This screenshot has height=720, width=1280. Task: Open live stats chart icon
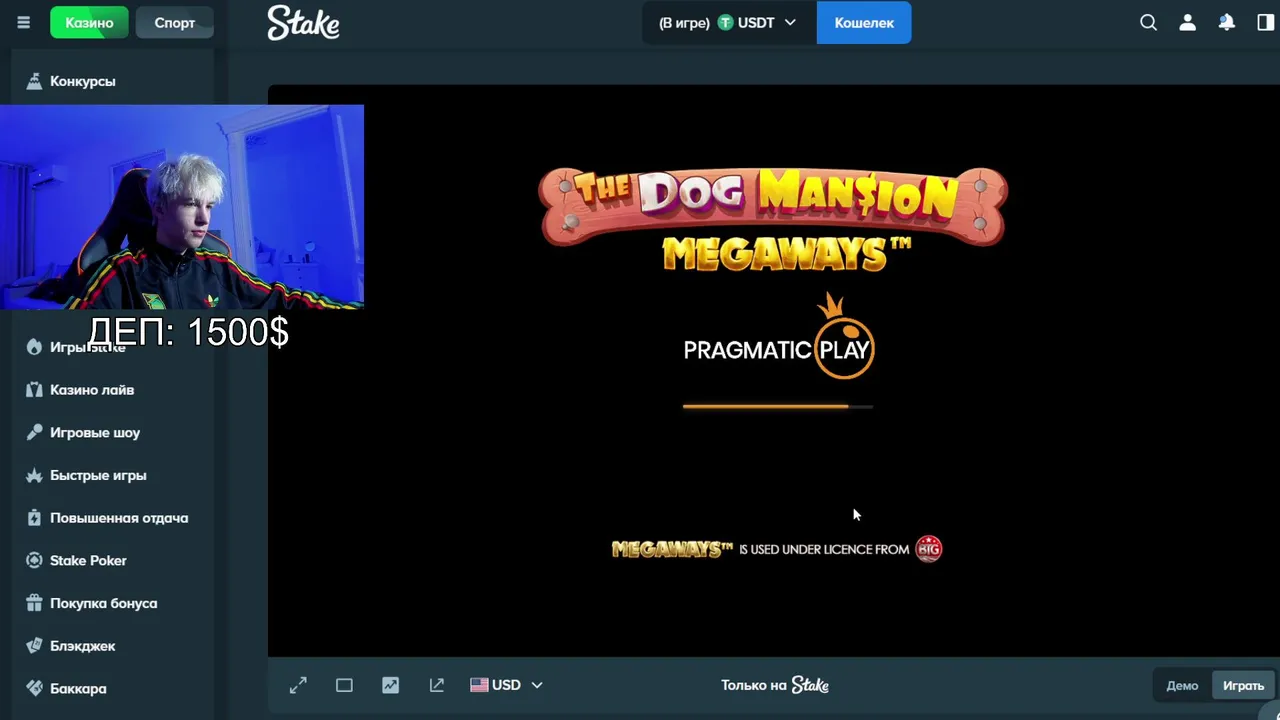coord(390,685)
